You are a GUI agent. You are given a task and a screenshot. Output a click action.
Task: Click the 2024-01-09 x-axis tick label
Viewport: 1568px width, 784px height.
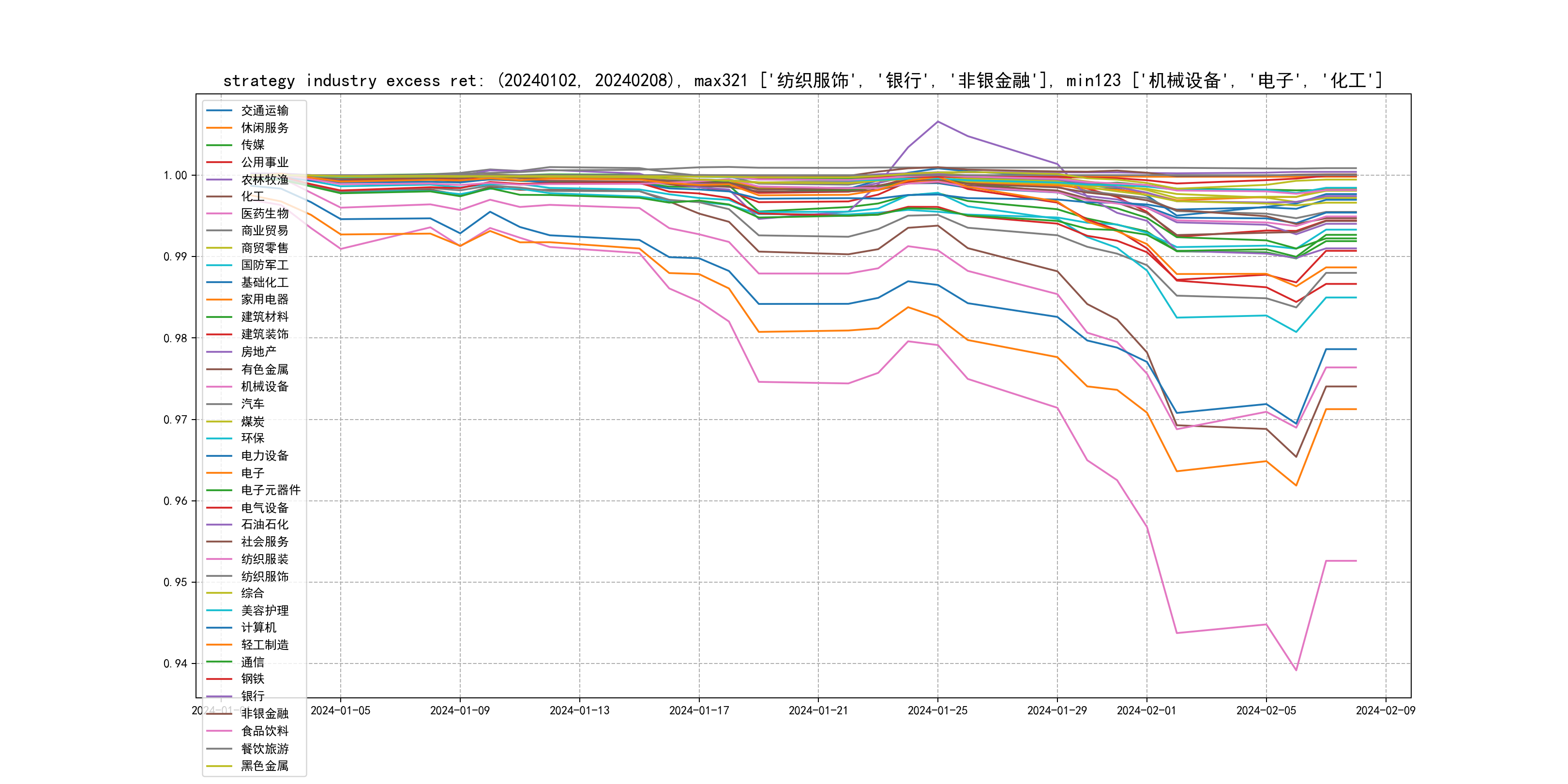[460, 711]
